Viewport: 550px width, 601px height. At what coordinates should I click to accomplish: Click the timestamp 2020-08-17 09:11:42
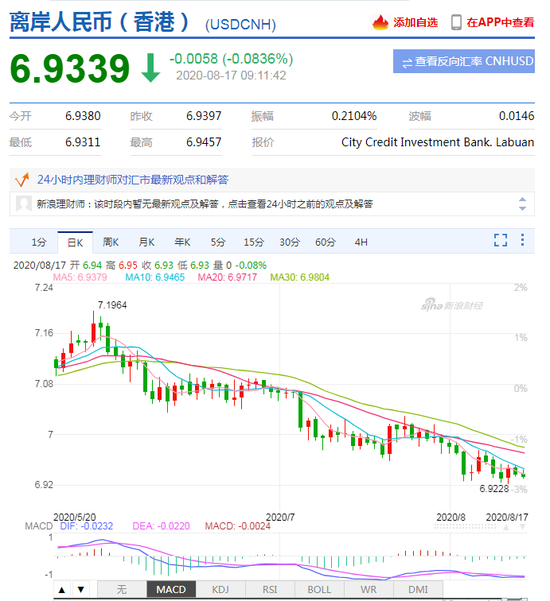pos(231,76)
